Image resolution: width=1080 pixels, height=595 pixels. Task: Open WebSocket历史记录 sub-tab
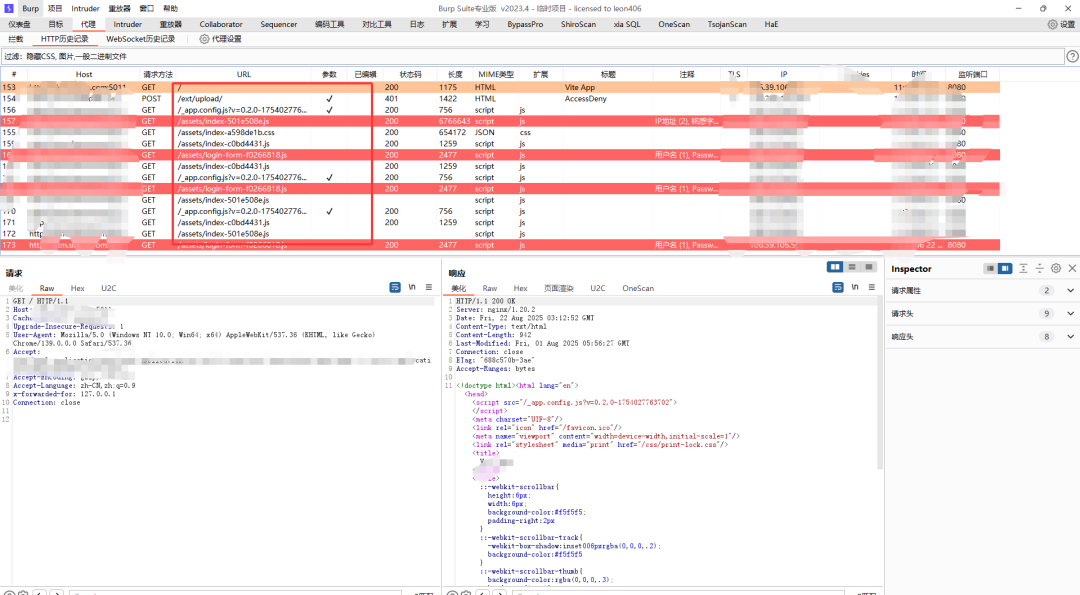[x=141, y=39]
